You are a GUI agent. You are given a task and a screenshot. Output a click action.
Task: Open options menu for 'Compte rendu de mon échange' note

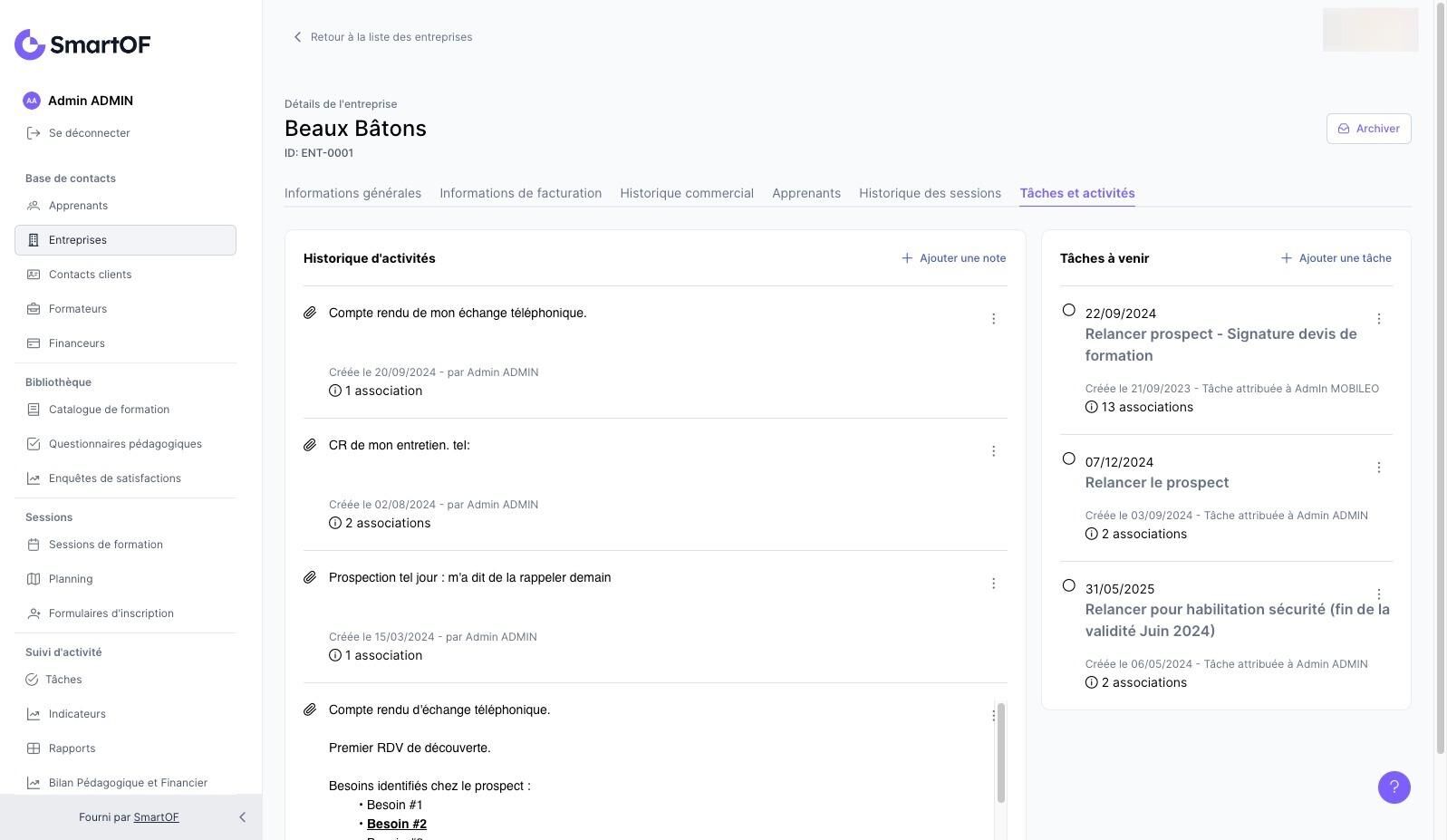click(x=993, y=319)
